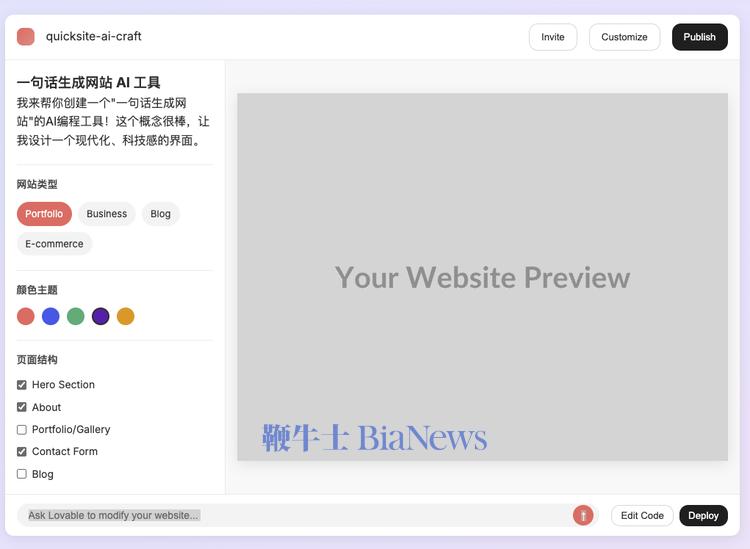This screenshot has width=750, height=549.
Task: Deploy the site with Deploy button
Action: coord(703,516)
